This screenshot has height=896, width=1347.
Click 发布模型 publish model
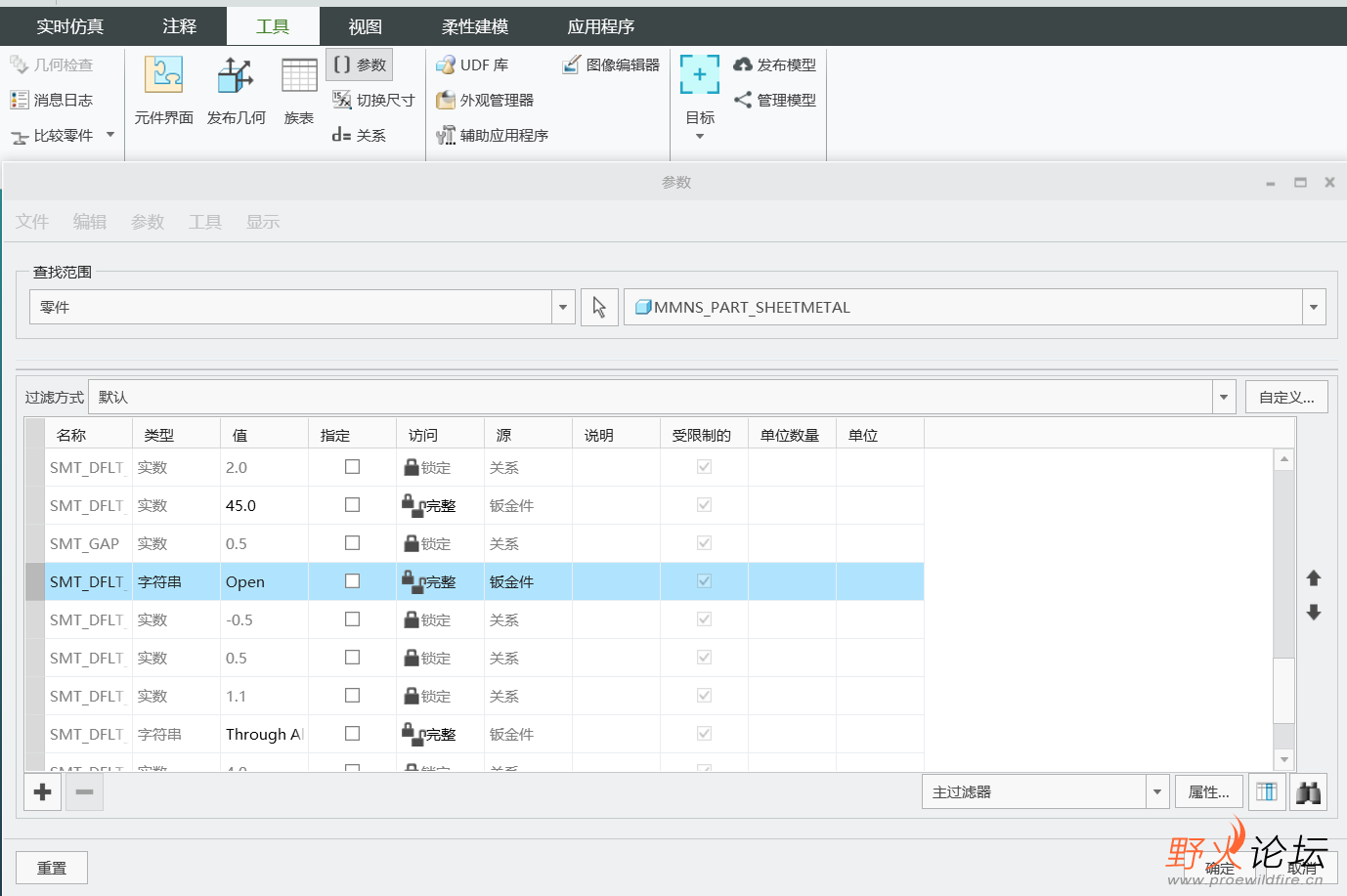point(774,64)
